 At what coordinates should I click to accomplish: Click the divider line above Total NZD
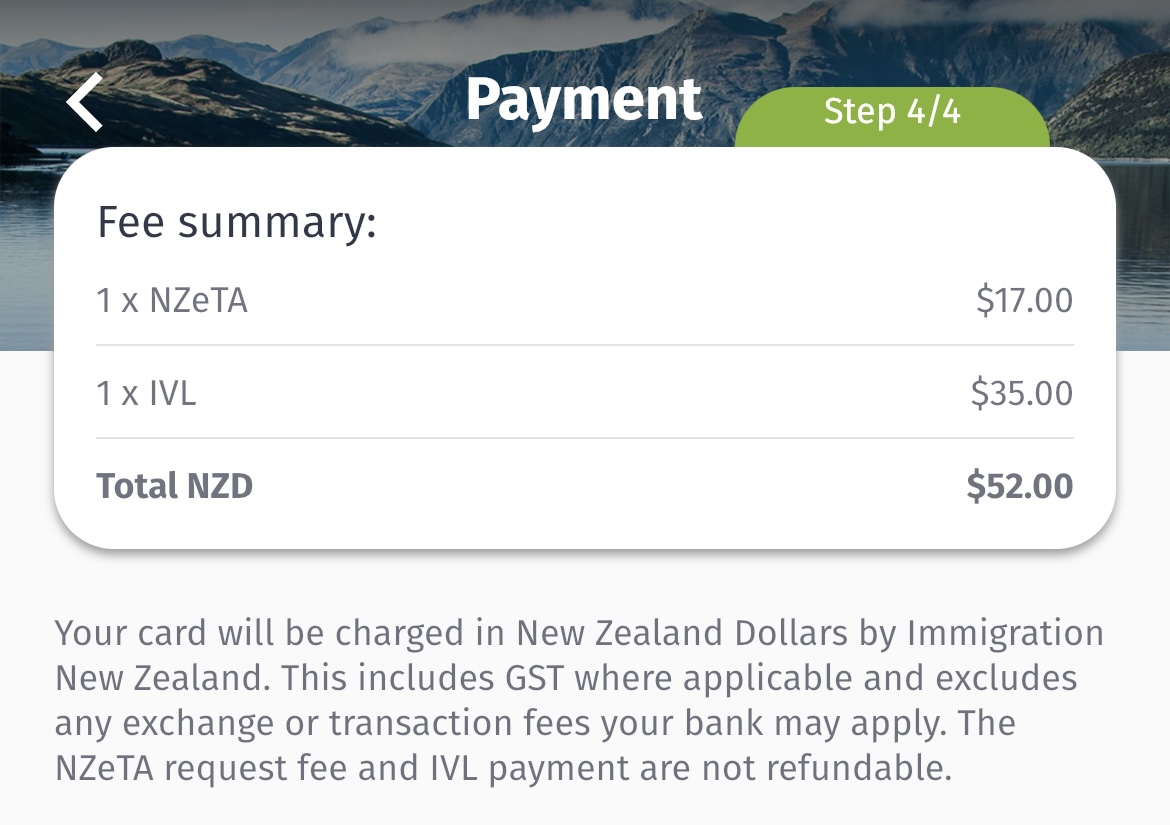pos(584,438)
